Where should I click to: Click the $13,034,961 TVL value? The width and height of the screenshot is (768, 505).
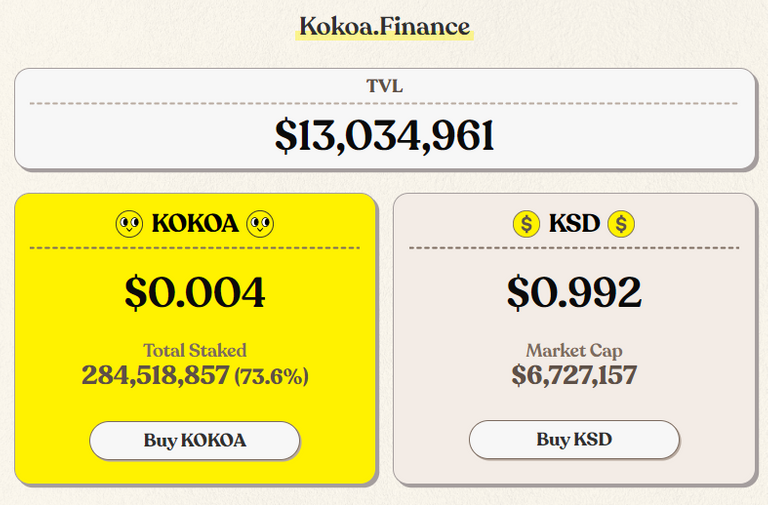point(384,136)
